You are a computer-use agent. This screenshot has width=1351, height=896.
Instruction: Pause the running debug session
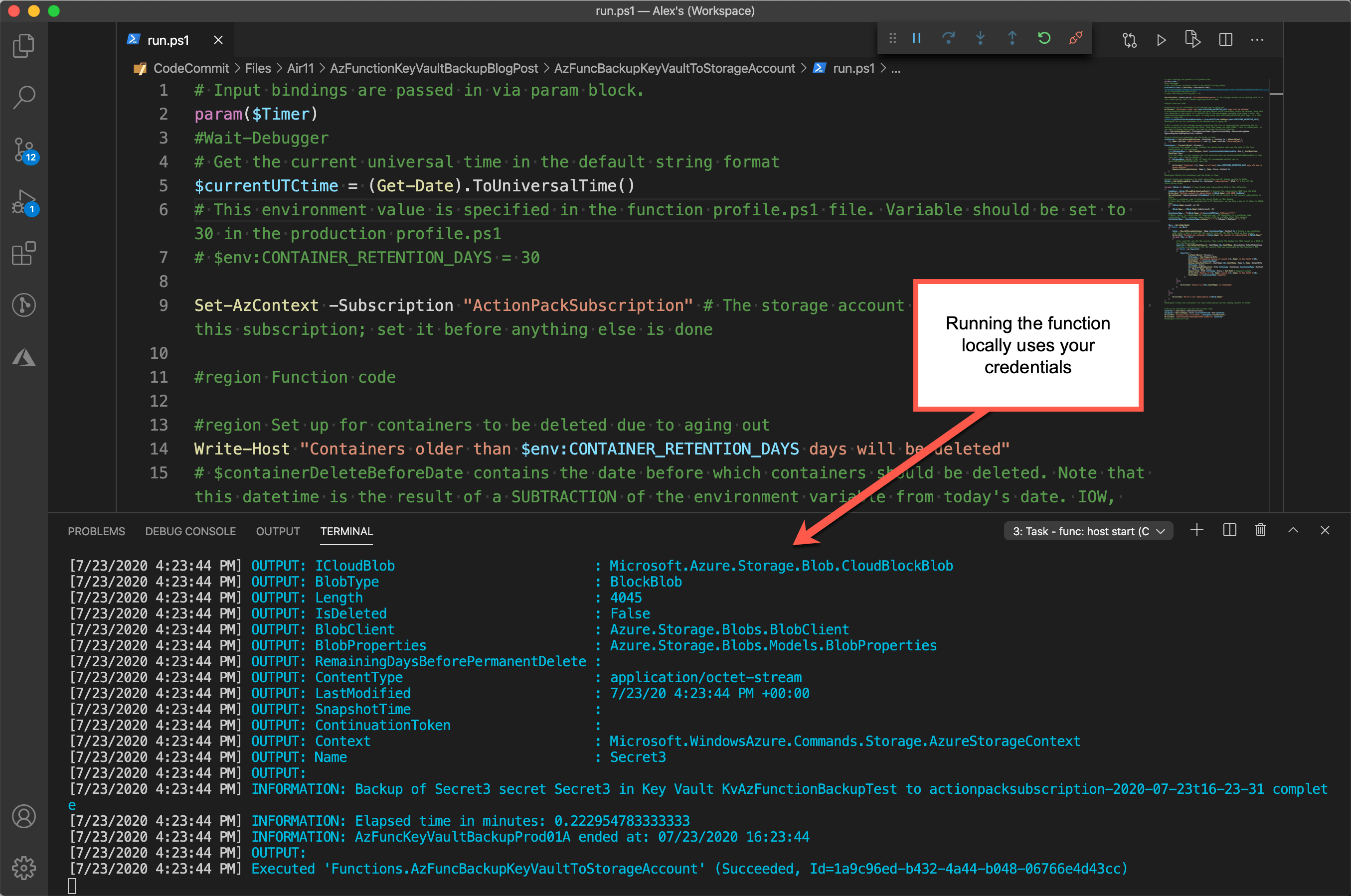click(917, 38)
